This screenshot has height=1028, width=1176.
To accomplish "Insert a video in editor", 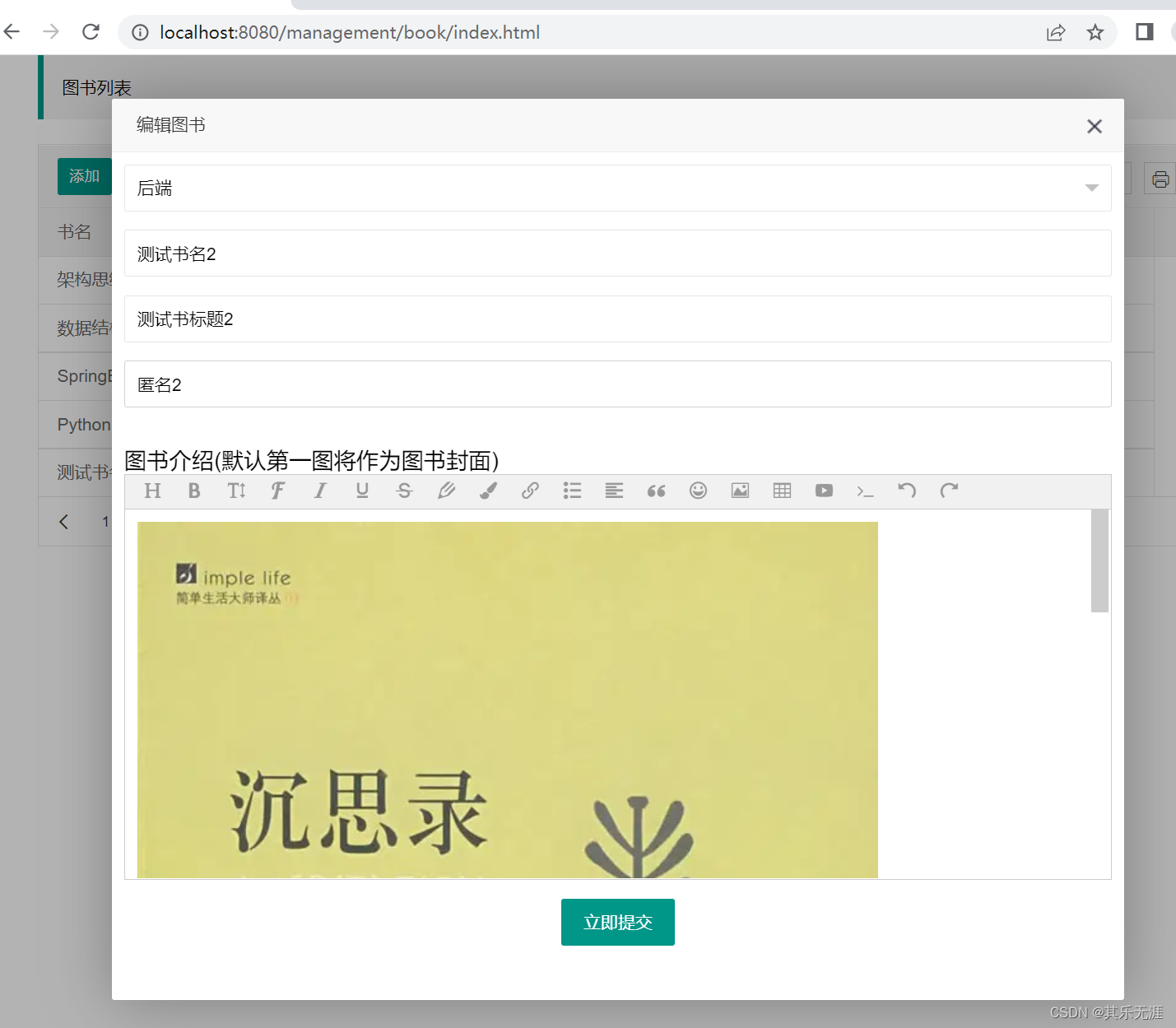I will coord(824,491).
